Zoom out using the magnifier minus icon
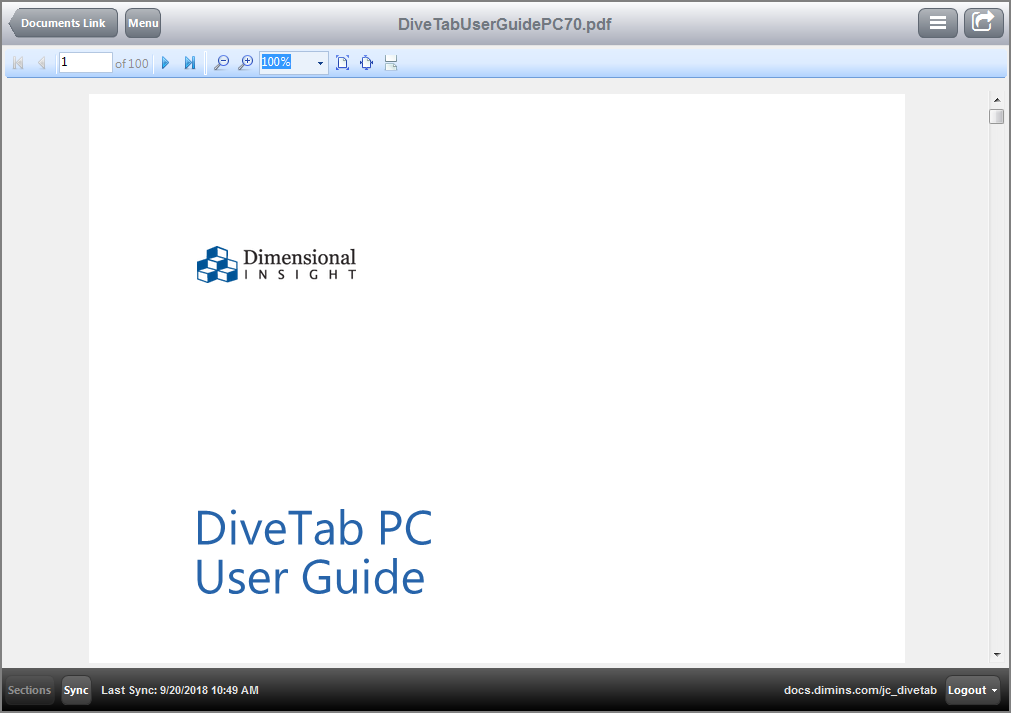This screenshot has width=1011, height=713. pos(221,62)
